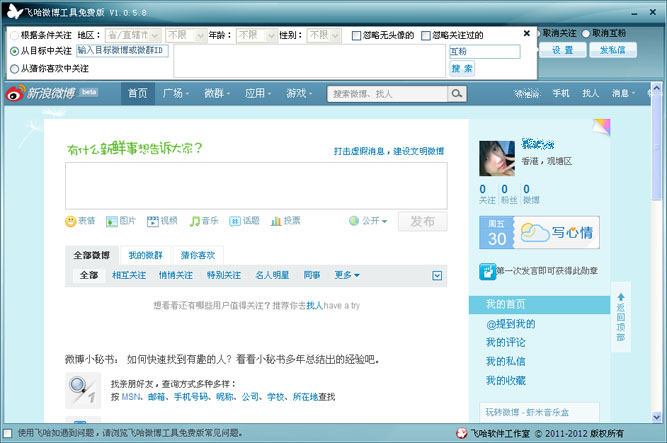Filter feed by 相互关注
This screenshot has width=667, height=443.
[129, 275]
